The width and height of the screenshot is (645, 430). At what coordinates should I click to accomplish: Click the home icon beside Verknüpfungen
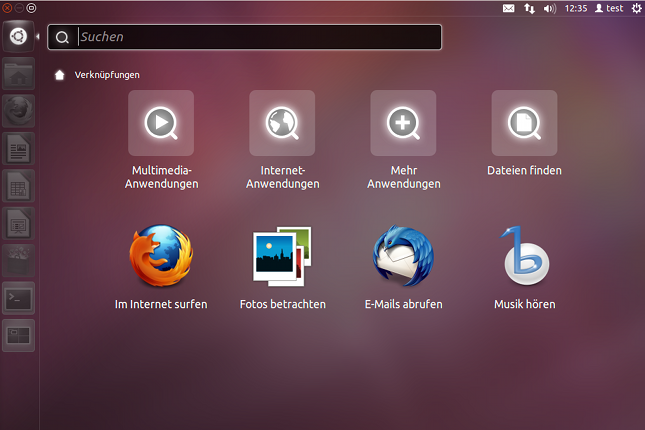tap(60, 75)
